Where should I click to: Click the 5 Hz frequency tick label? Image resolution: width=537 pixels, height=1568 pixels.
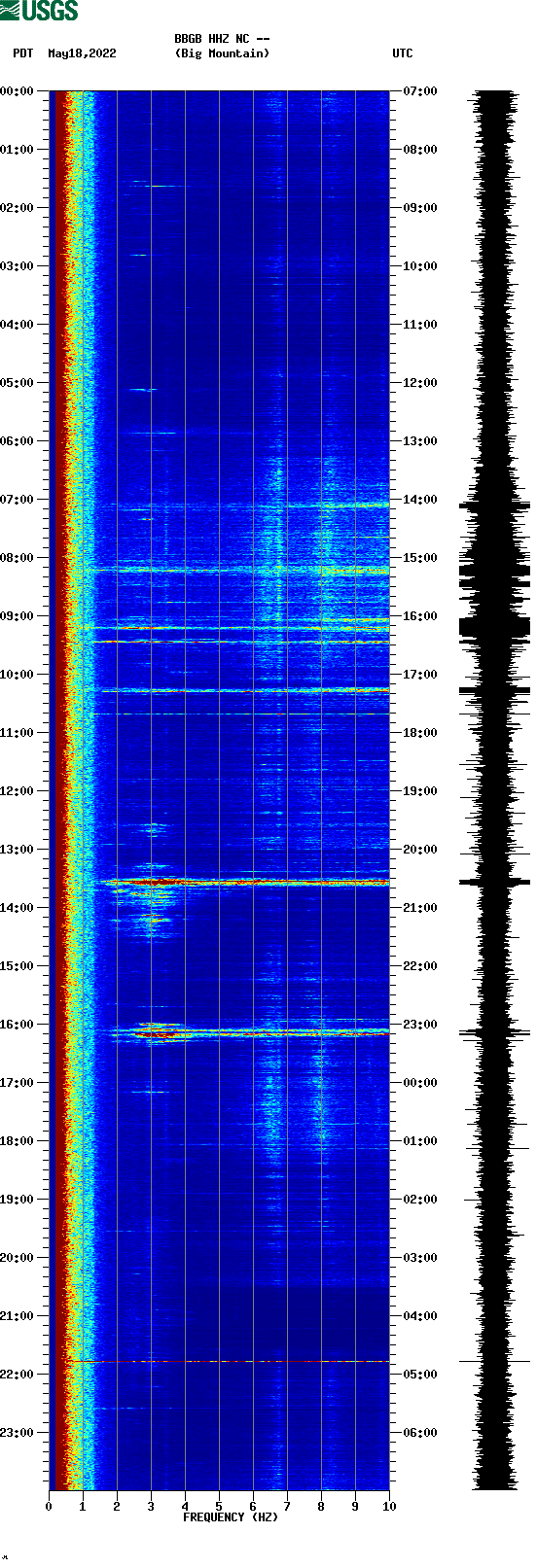[x=219, y=1507]
